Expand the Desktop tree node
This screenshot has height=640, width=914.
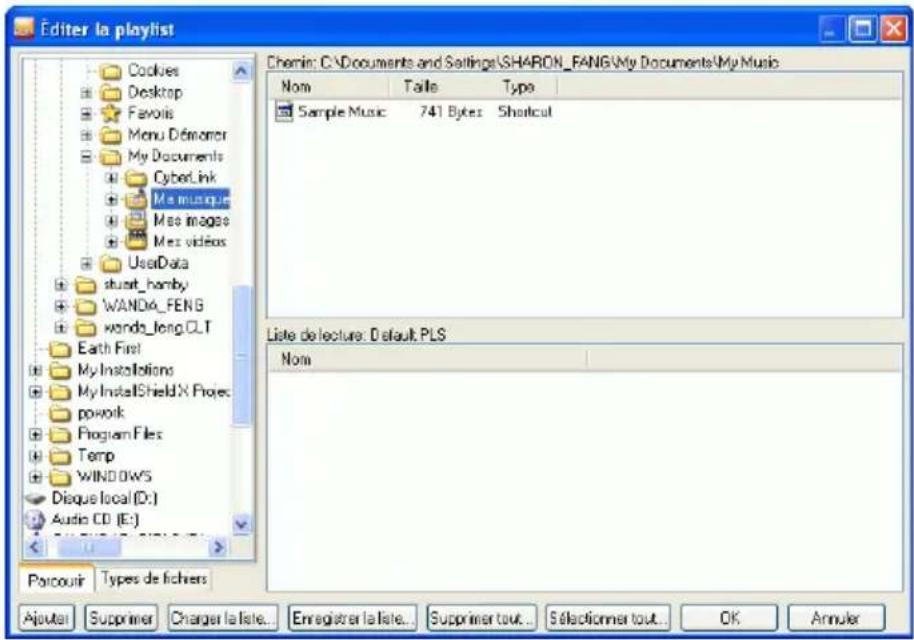pyautogui.click(x=86, y=93)
